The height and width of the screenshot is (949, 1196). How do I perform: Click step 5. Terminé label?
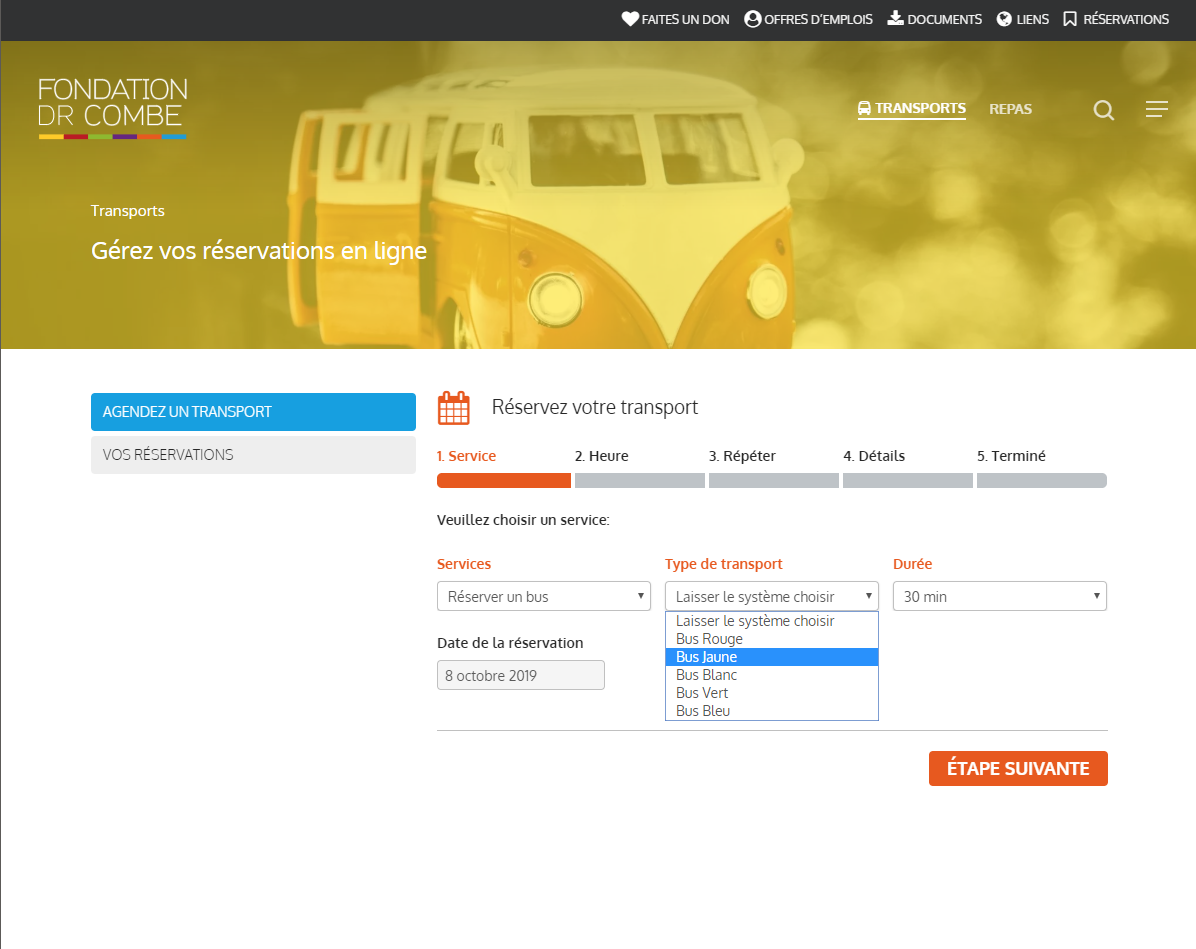(x=1011, y=456)
